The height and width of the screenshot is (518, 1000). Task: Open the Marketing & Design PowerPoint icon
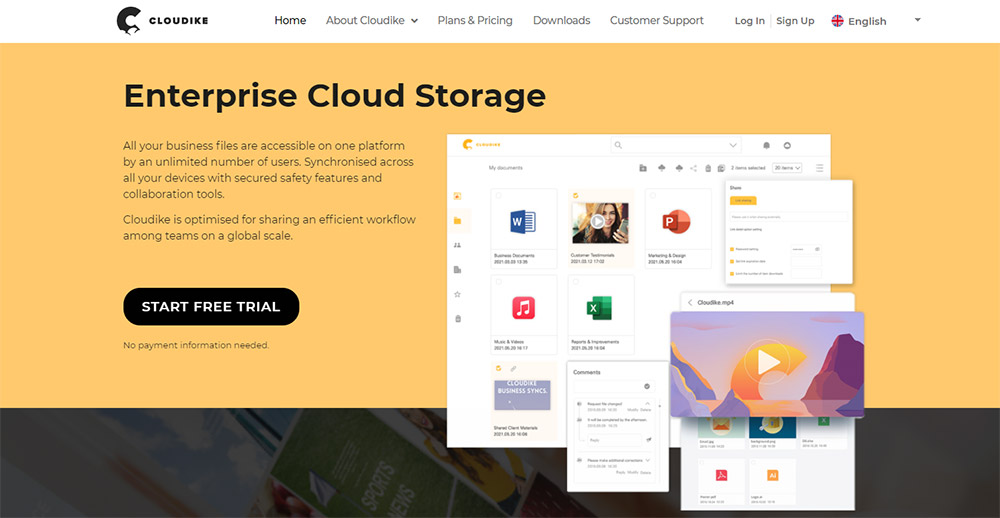(677, 221)
